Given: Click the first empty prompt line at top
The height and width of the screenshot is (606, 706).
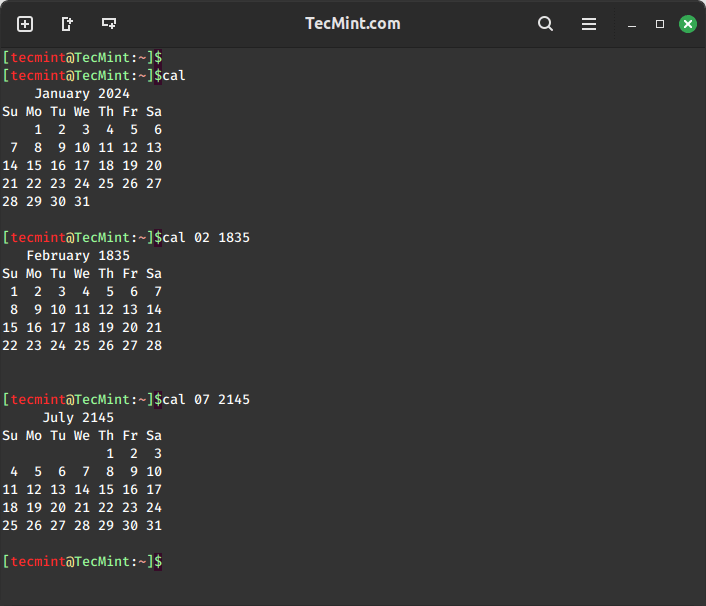Looking at the screenshot, I should click(82, 58).
